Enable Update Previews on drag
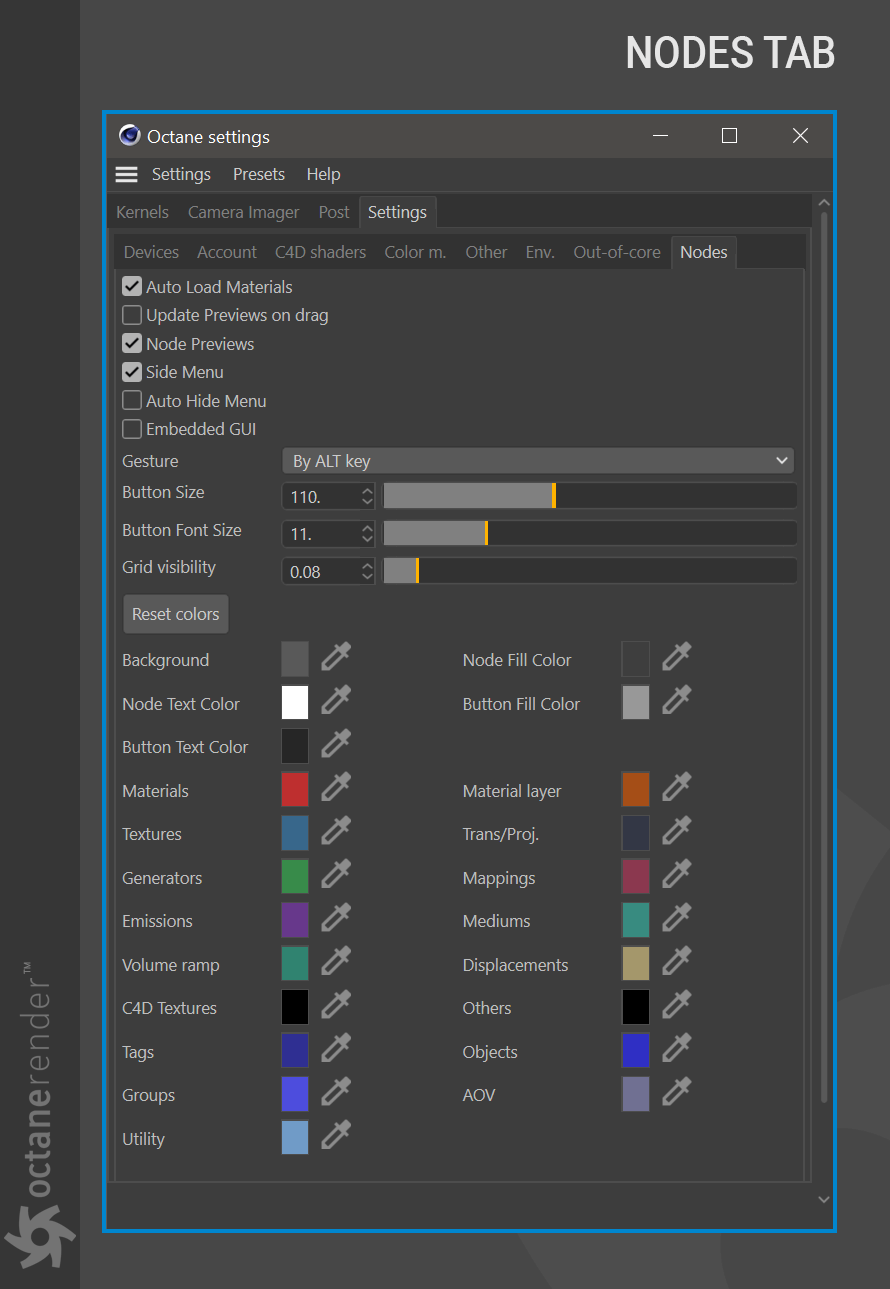The image size is (890, 1289). pyautogui.click(x=132, y=315)
